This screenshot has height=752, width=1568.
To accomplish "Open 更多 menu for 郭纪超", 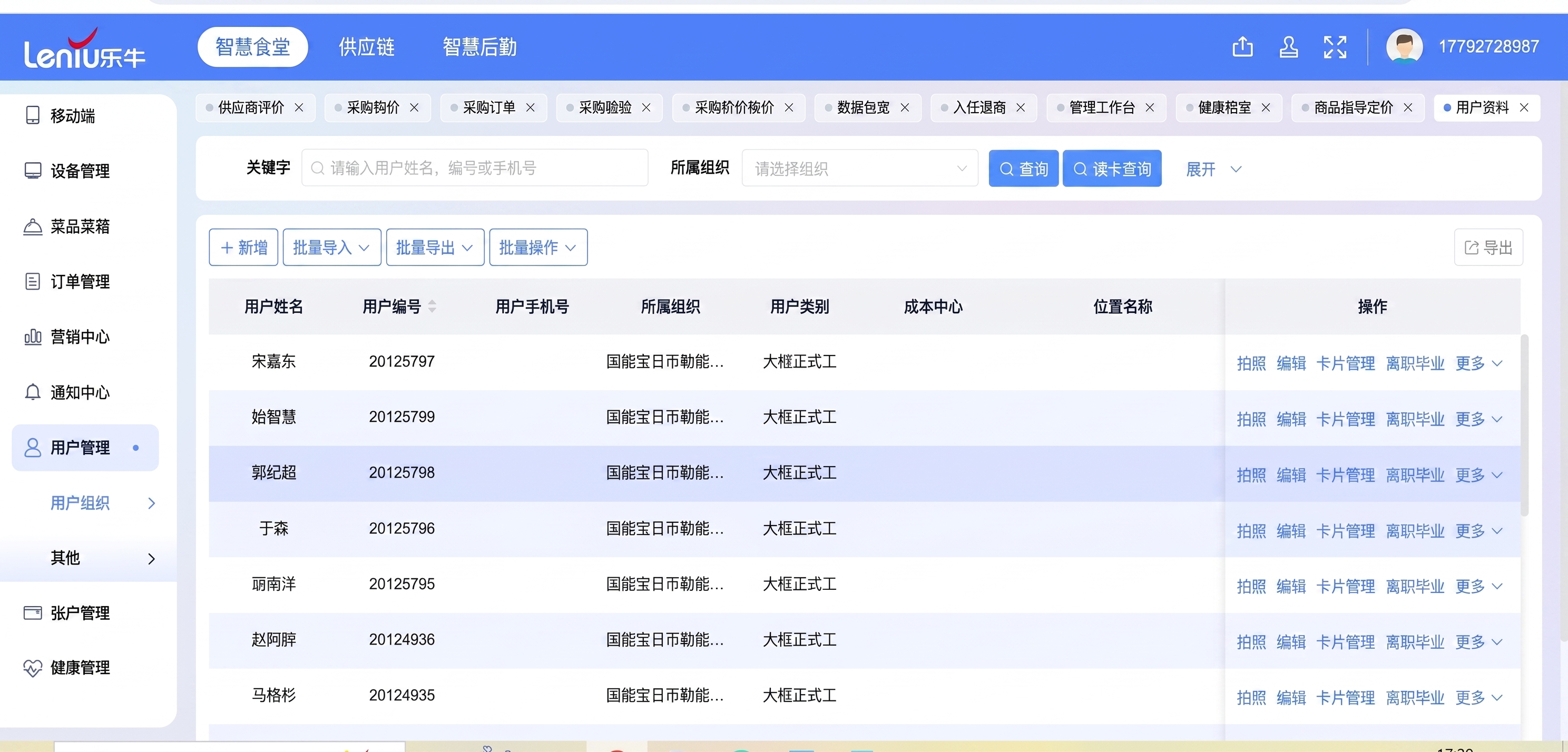I will (x=1478, y=474).
